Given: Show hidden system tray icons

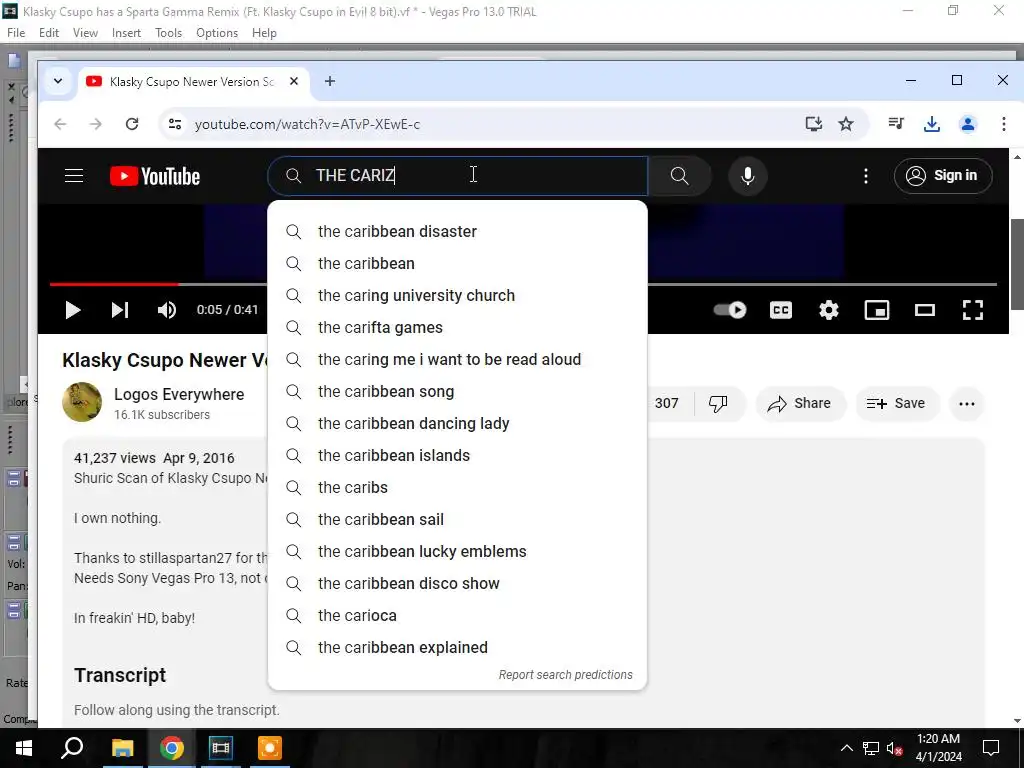Looking at the screenshot, I should [846, 748].
